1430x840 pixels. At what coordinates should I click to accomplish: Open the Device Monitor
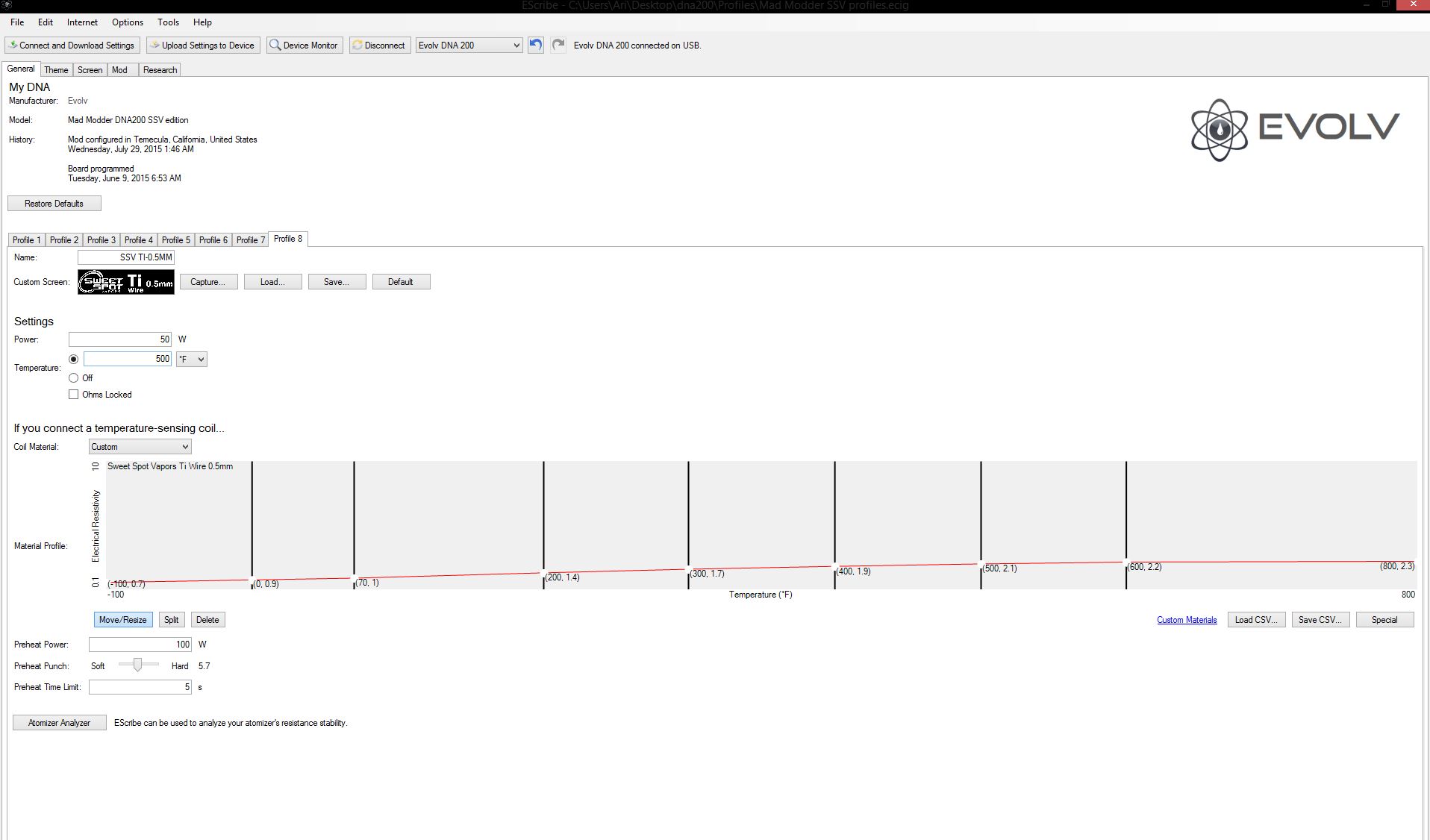point(305,46)
